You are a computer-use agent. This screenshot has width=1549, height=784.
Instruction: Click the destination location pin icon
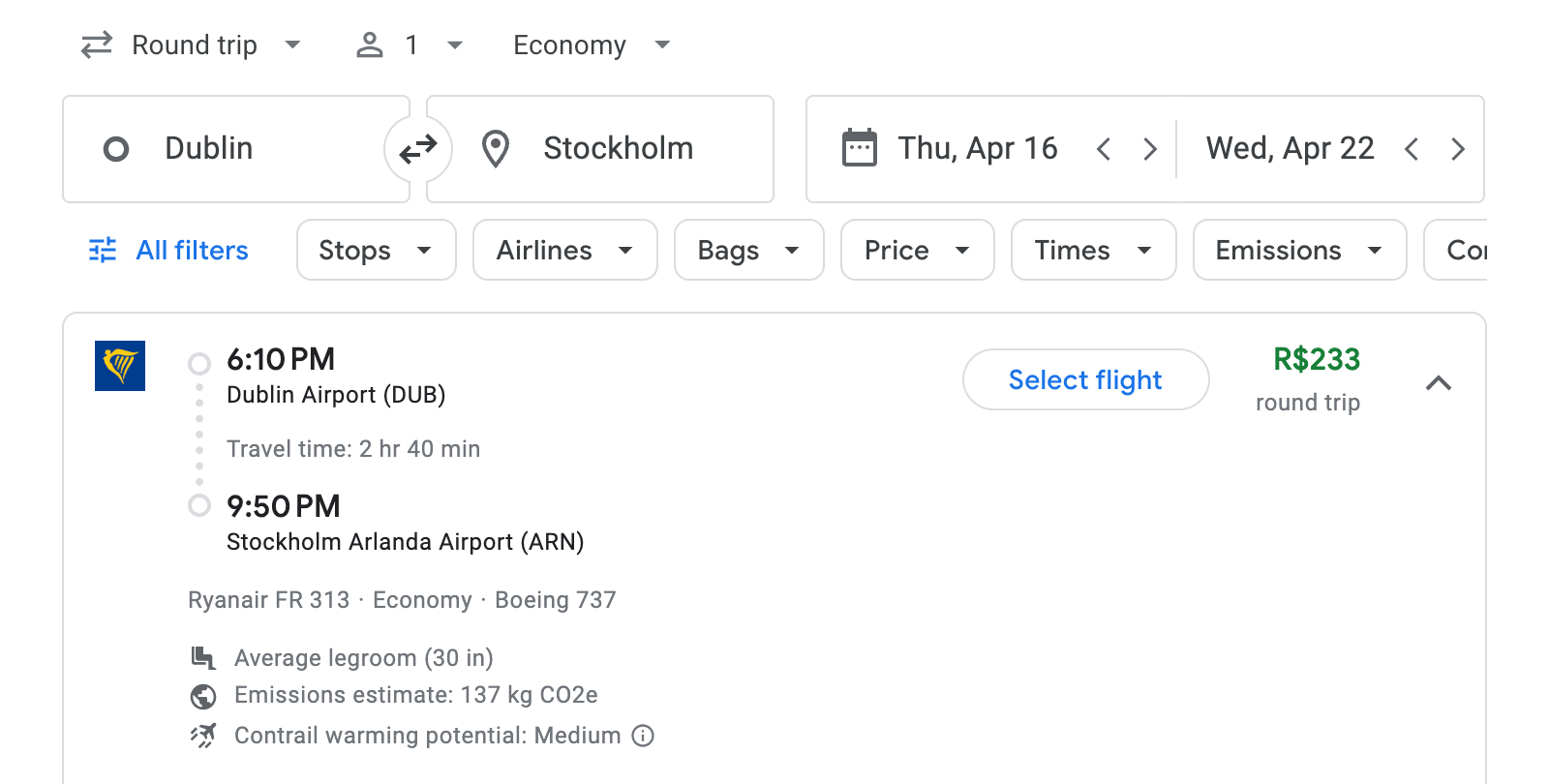click(x=495, y=148)
